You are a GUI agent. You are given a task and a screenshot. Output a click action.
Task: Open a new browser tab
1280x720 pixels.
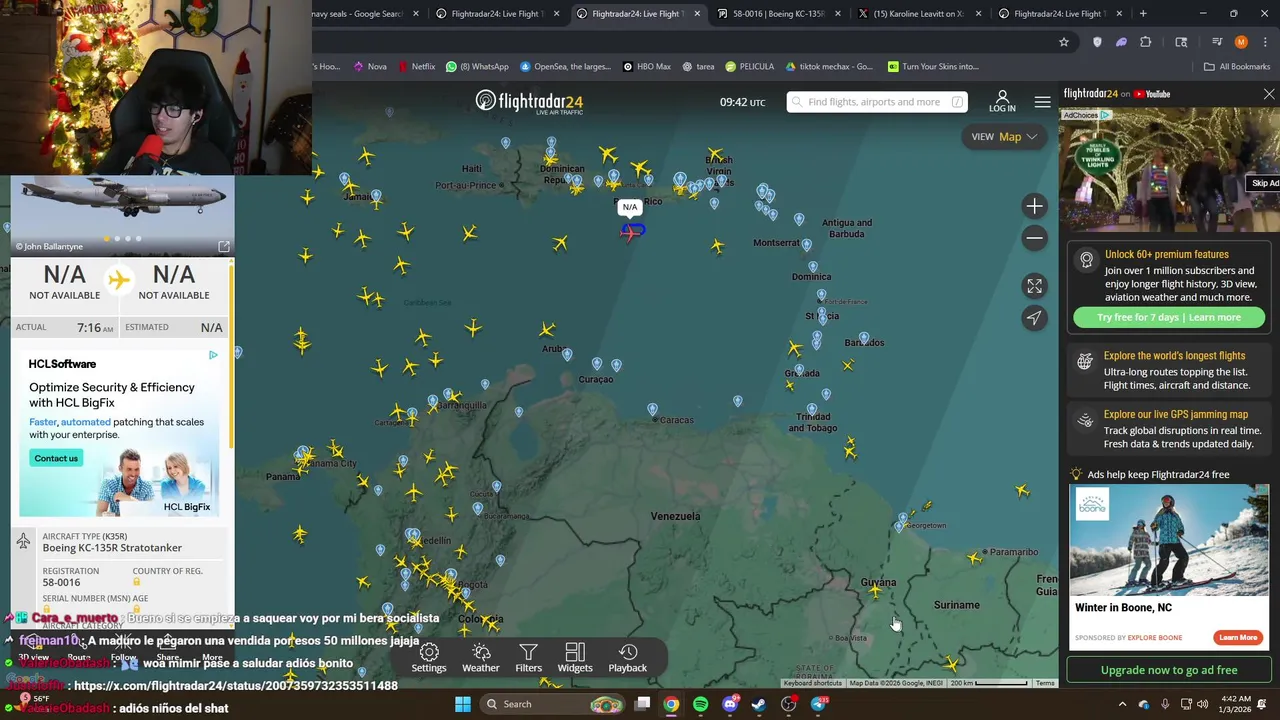[1143, 14]
